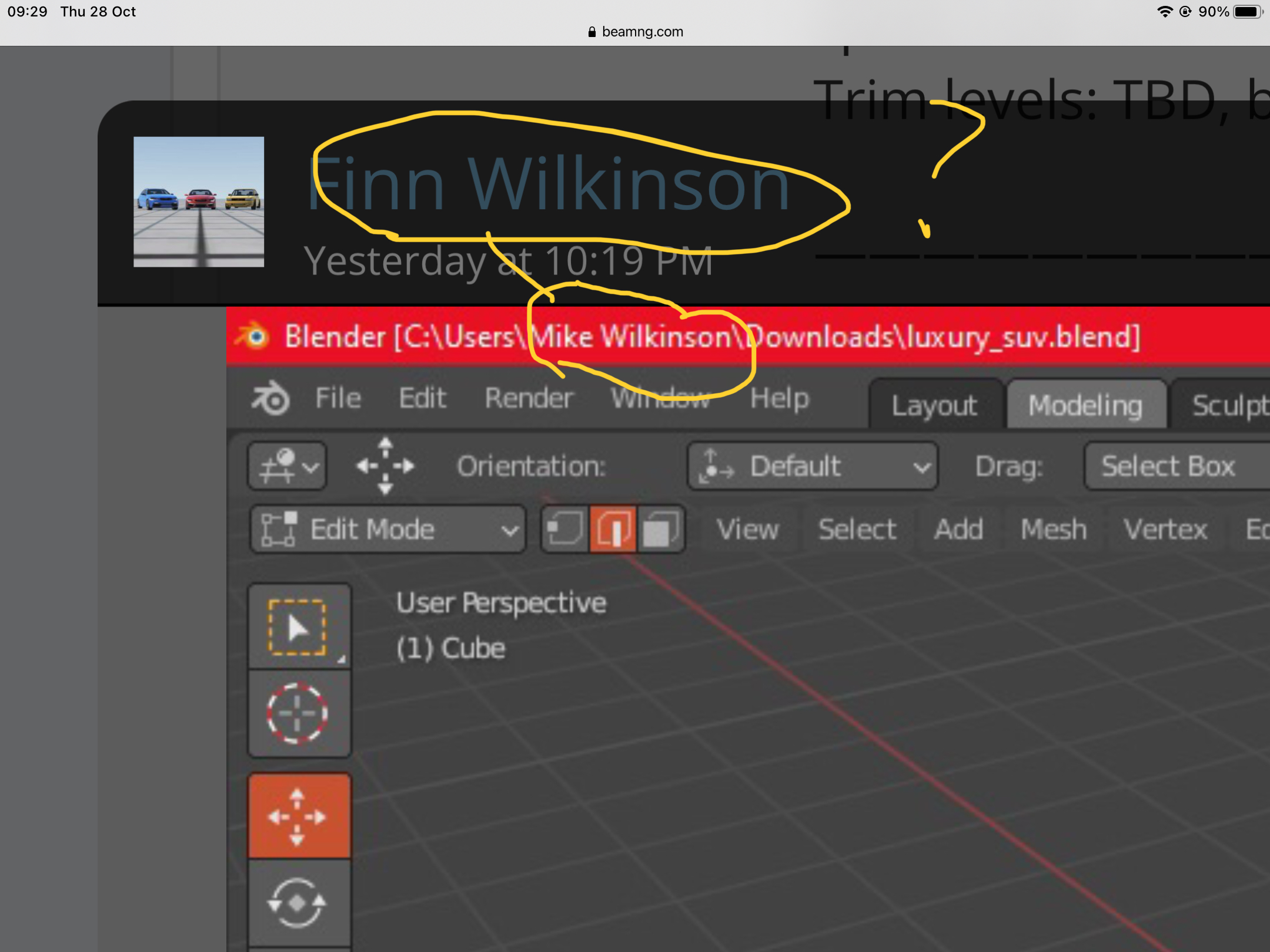Enable Edge select mode
1270x952 pixels.
[x=613, y=529]
